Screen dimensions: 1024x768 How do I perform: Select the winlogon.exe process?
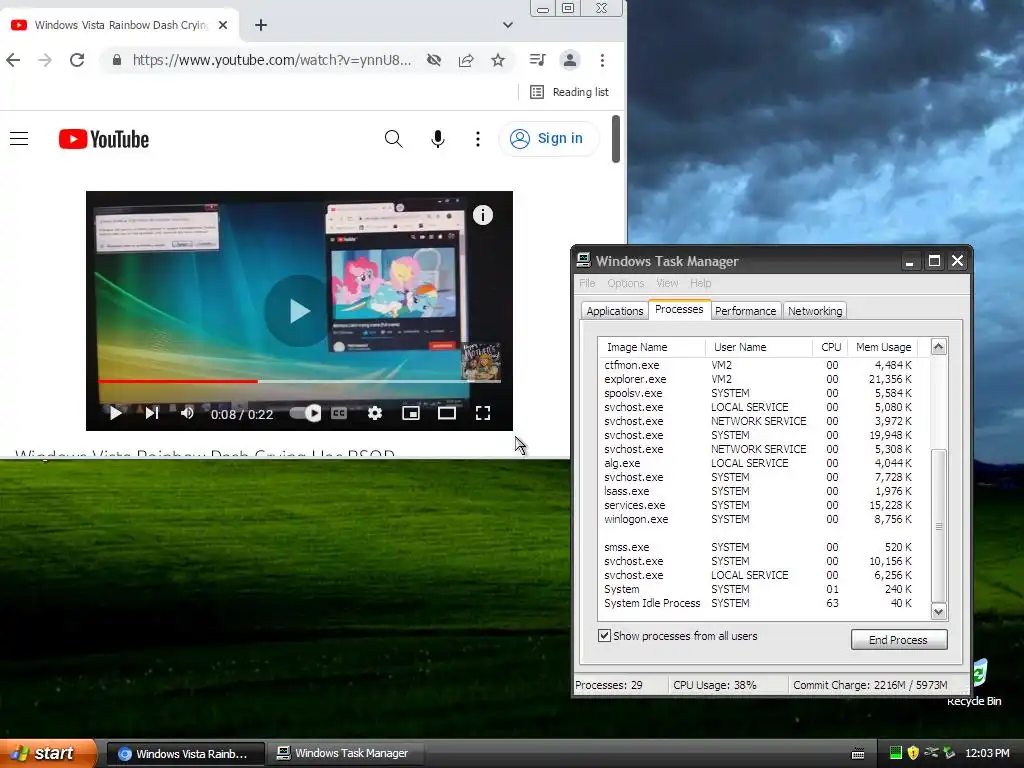tap(758, 519)
